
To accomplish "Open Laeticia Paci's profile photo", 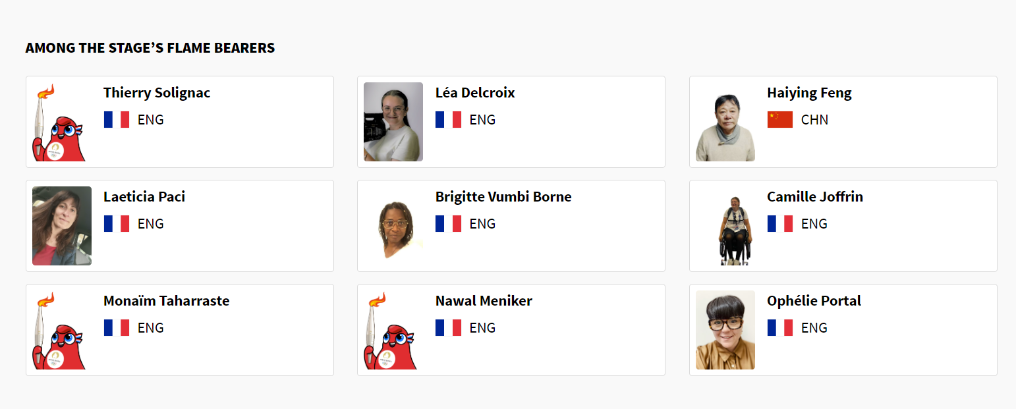I will 62,226.
